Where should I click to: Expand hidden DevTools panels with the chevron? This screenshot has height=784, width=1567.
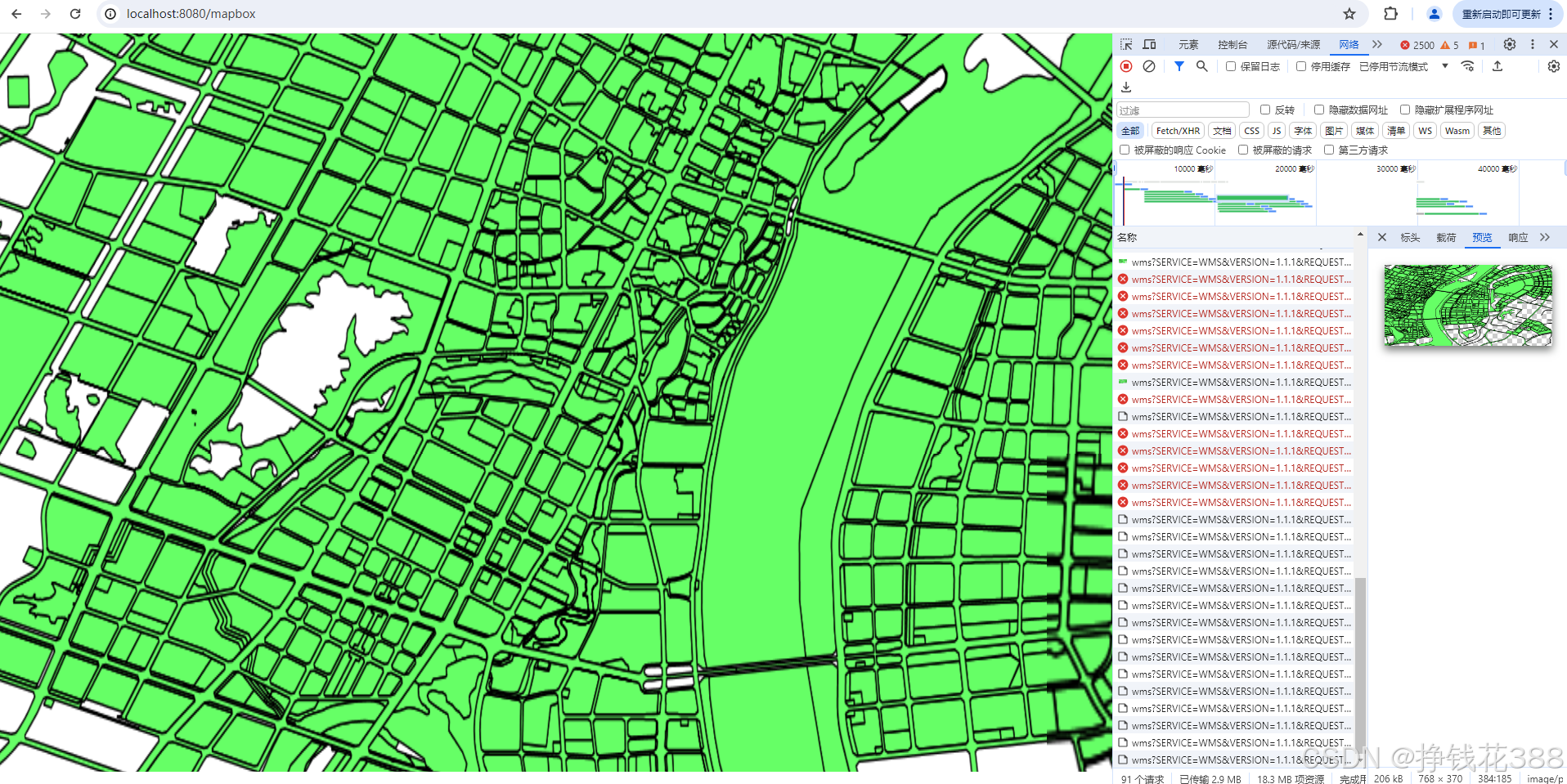tap(1377, 45)
